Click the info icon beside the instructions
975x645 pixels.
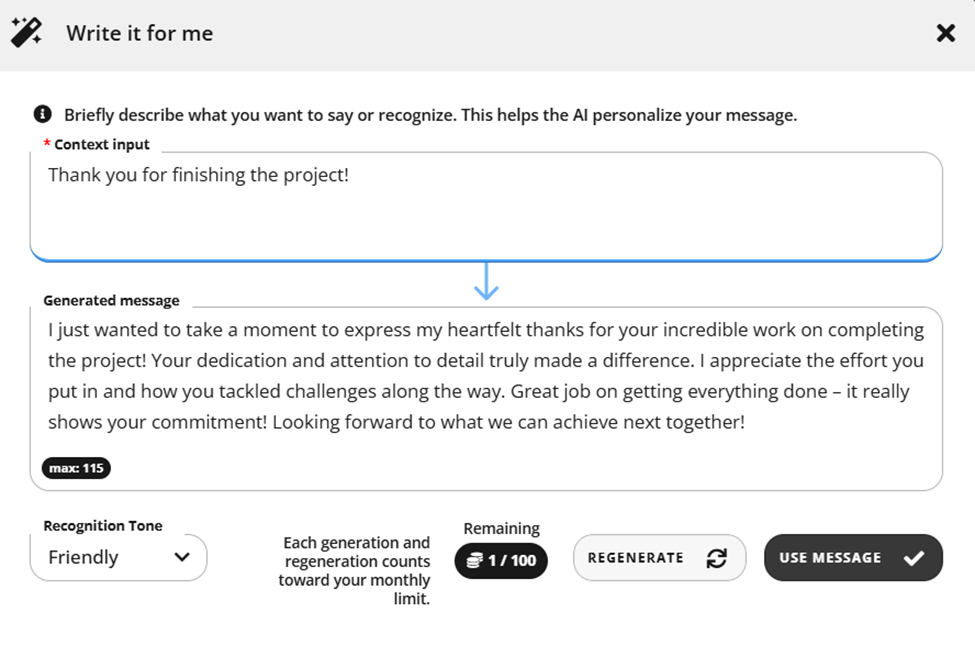click(42, 114)
